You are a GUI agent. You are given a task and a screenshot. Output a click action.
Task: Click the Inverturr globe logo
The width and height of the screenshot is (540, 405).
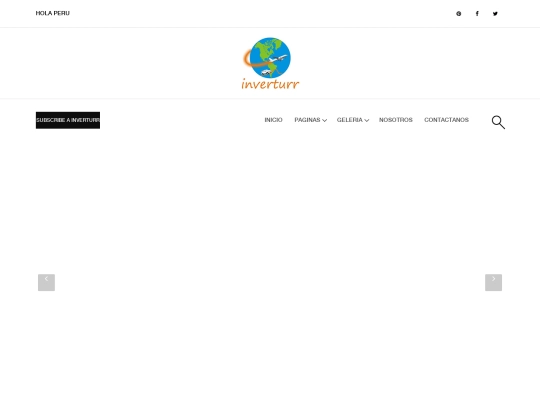[x=270, y=63]
